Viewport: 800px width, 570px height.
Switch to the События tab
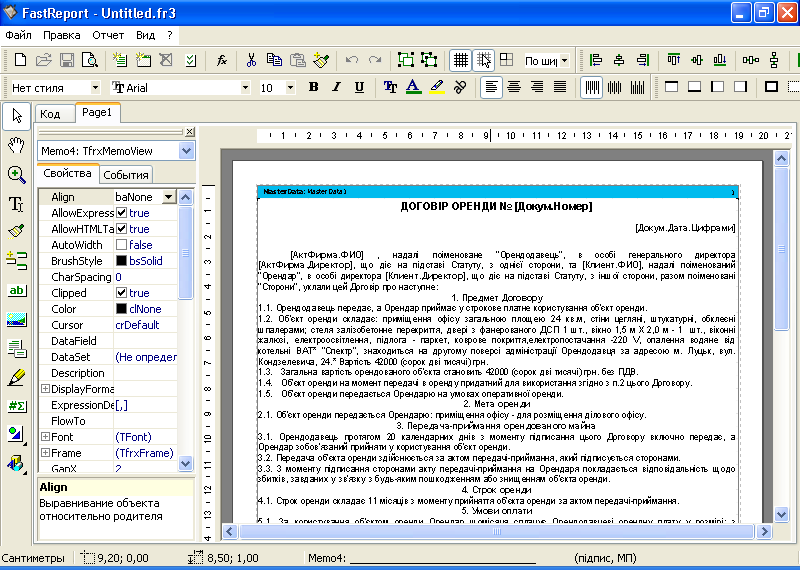126,174
